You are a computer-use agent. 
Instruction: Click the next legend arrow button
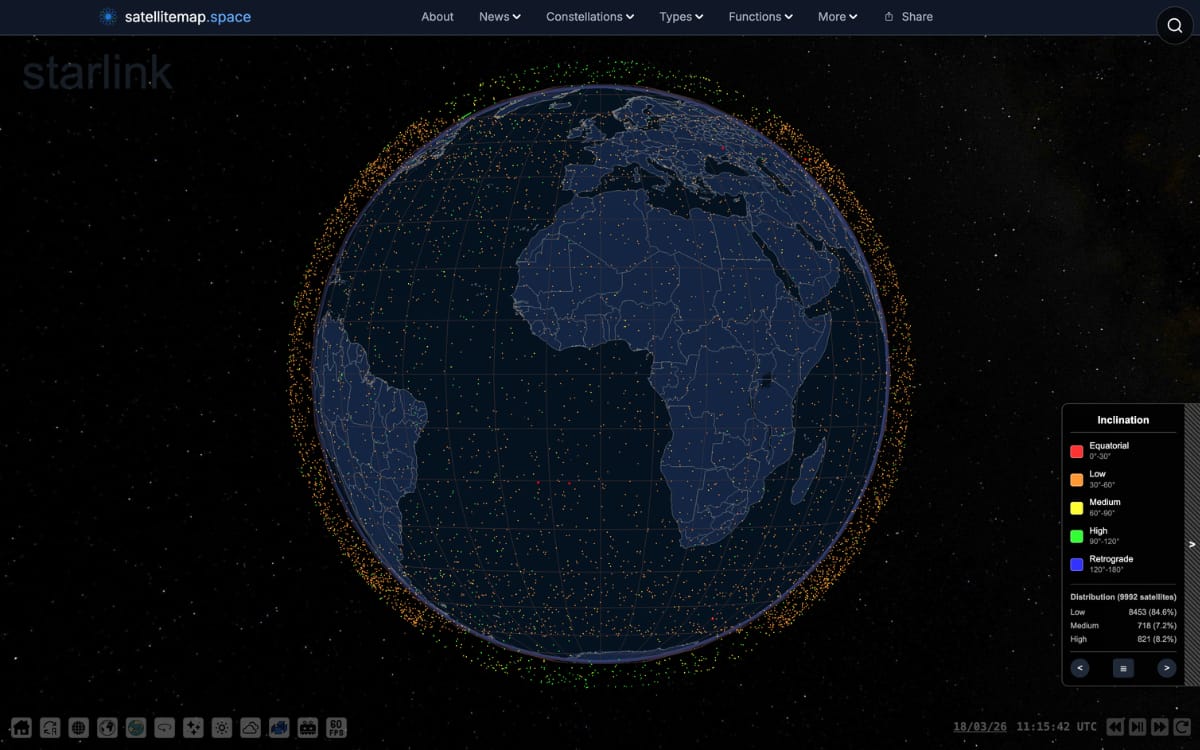(1166, 668)
